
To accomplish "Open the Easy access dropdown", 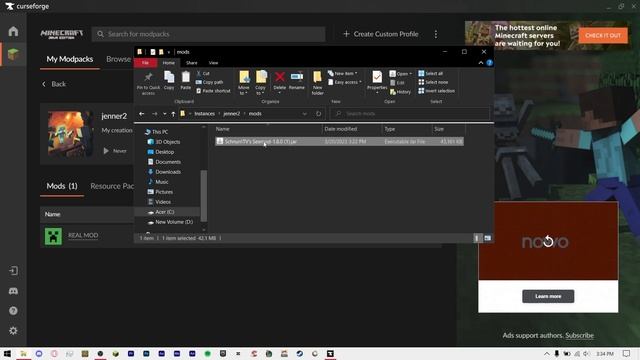I will 345,82.
